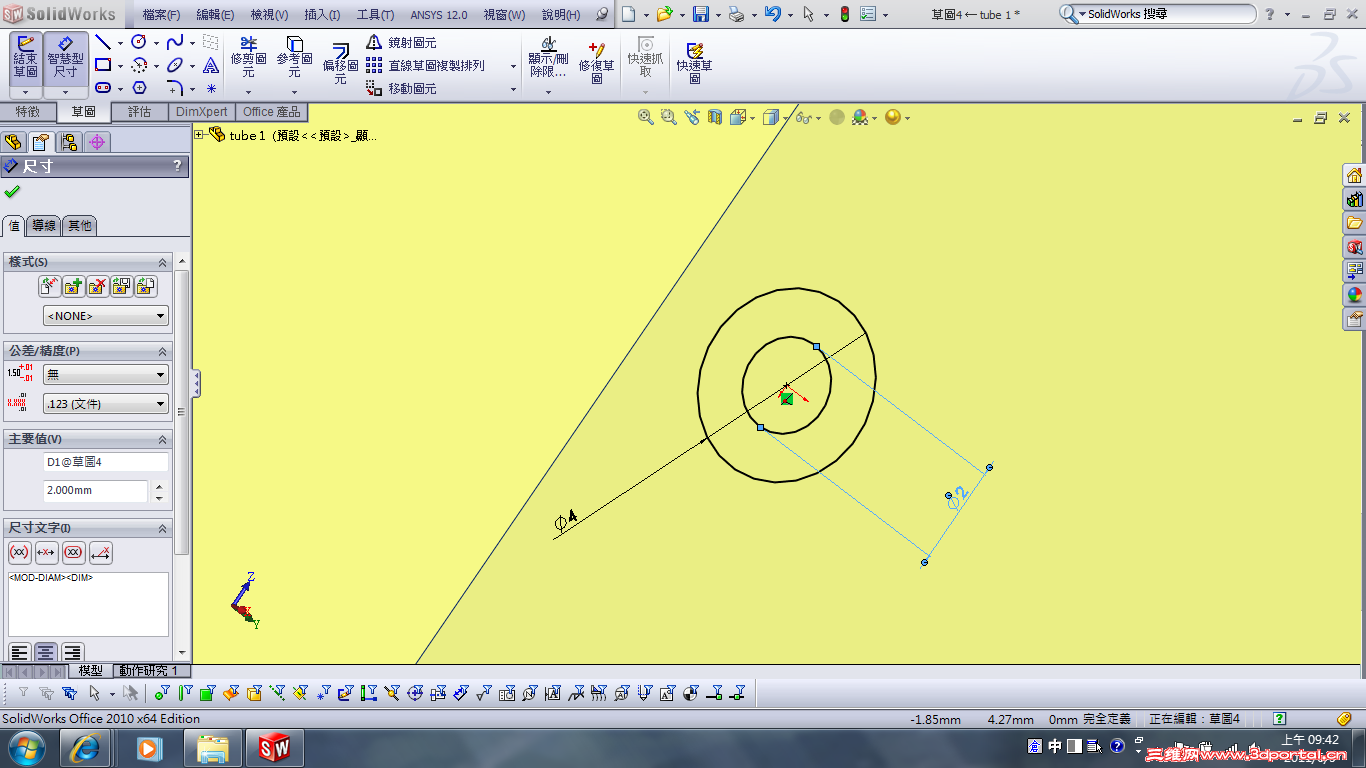Open Windows Start menu

(26, 748)
